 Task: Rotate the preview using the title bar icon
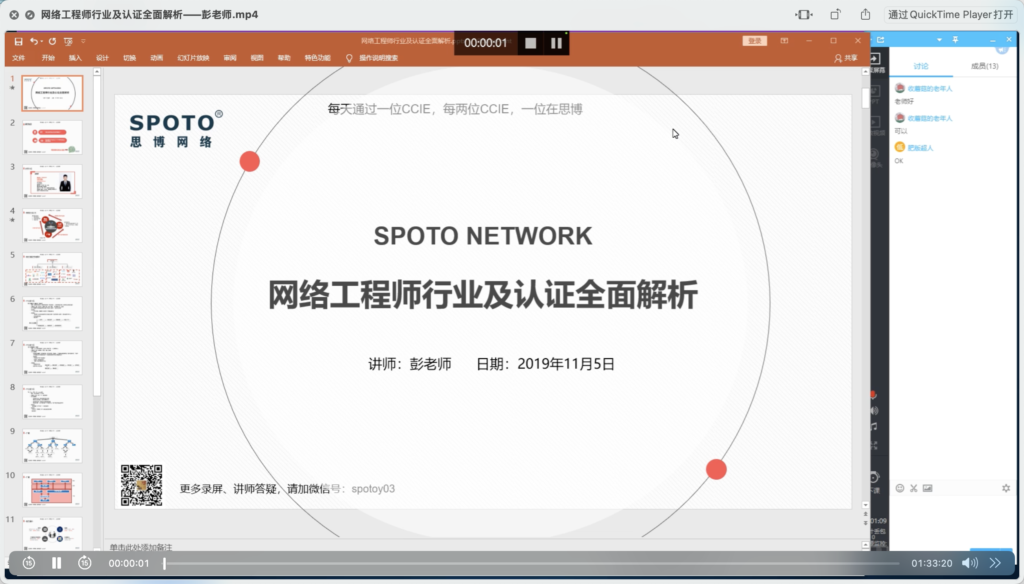(x=835, y=14)
